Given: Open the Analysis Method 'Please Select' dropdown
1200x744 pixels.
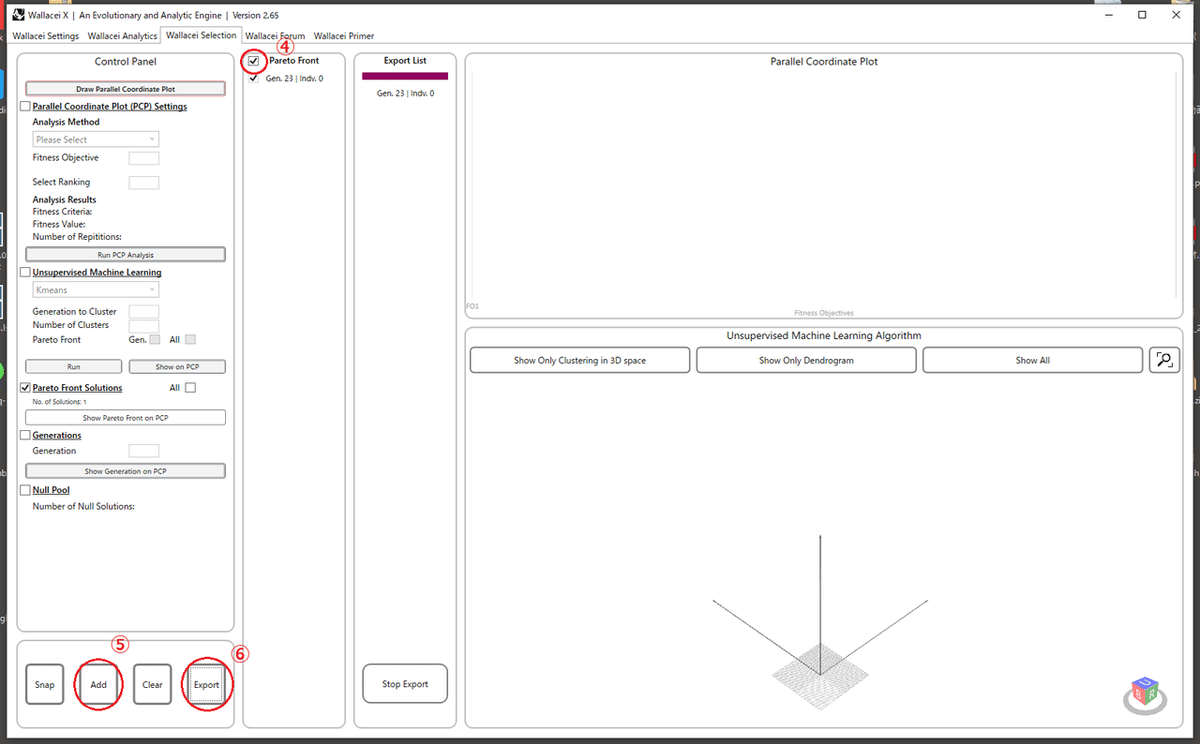Looking at the screenshot, I should point(96,140).
